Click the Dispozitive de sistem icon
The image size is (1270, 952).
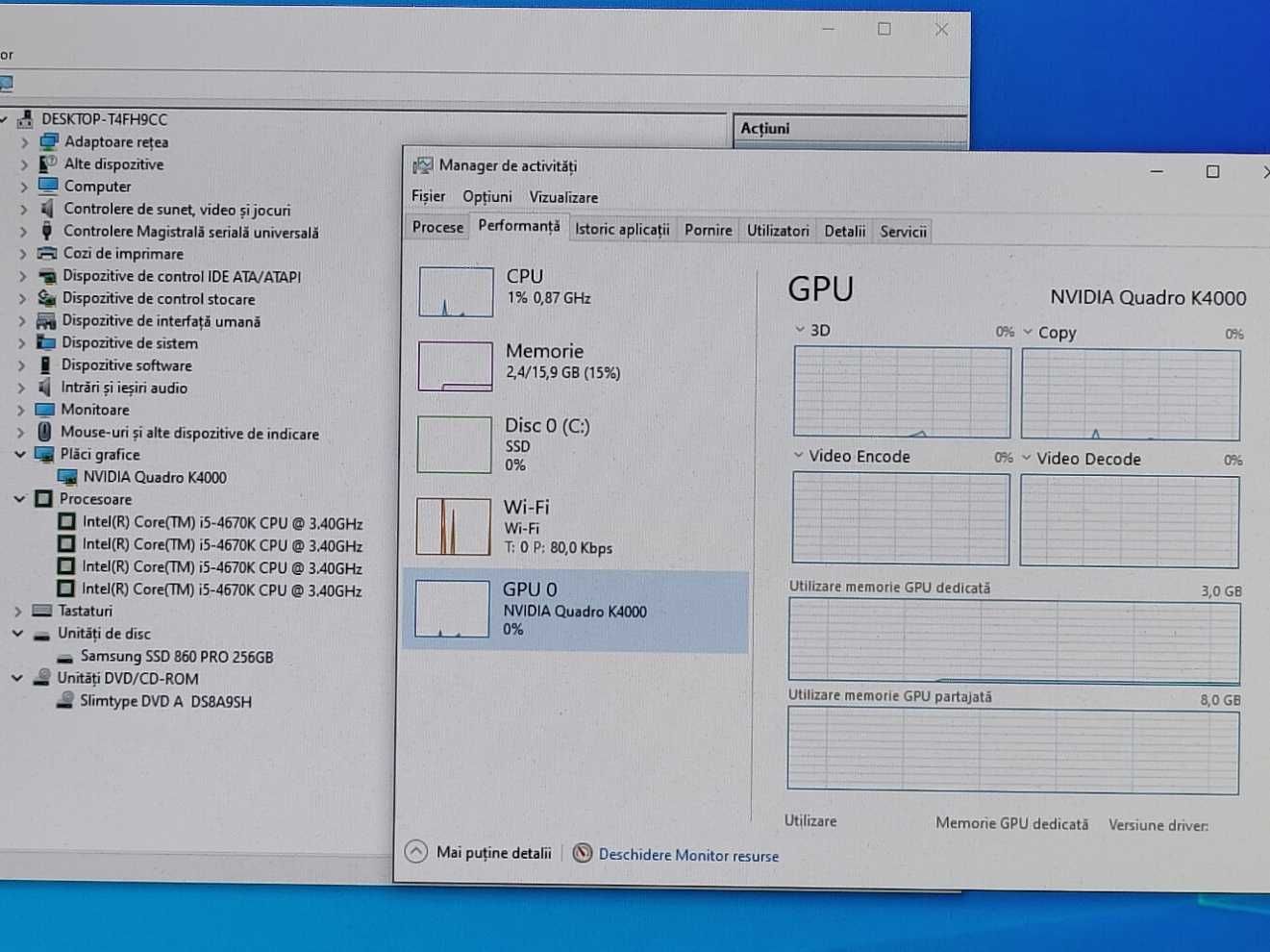46,342
